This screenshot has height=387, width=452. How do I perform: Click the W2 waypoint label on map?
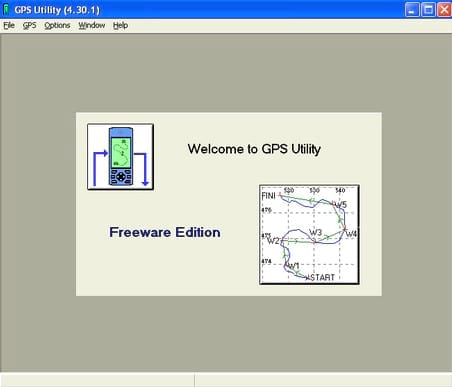(273, 241)
